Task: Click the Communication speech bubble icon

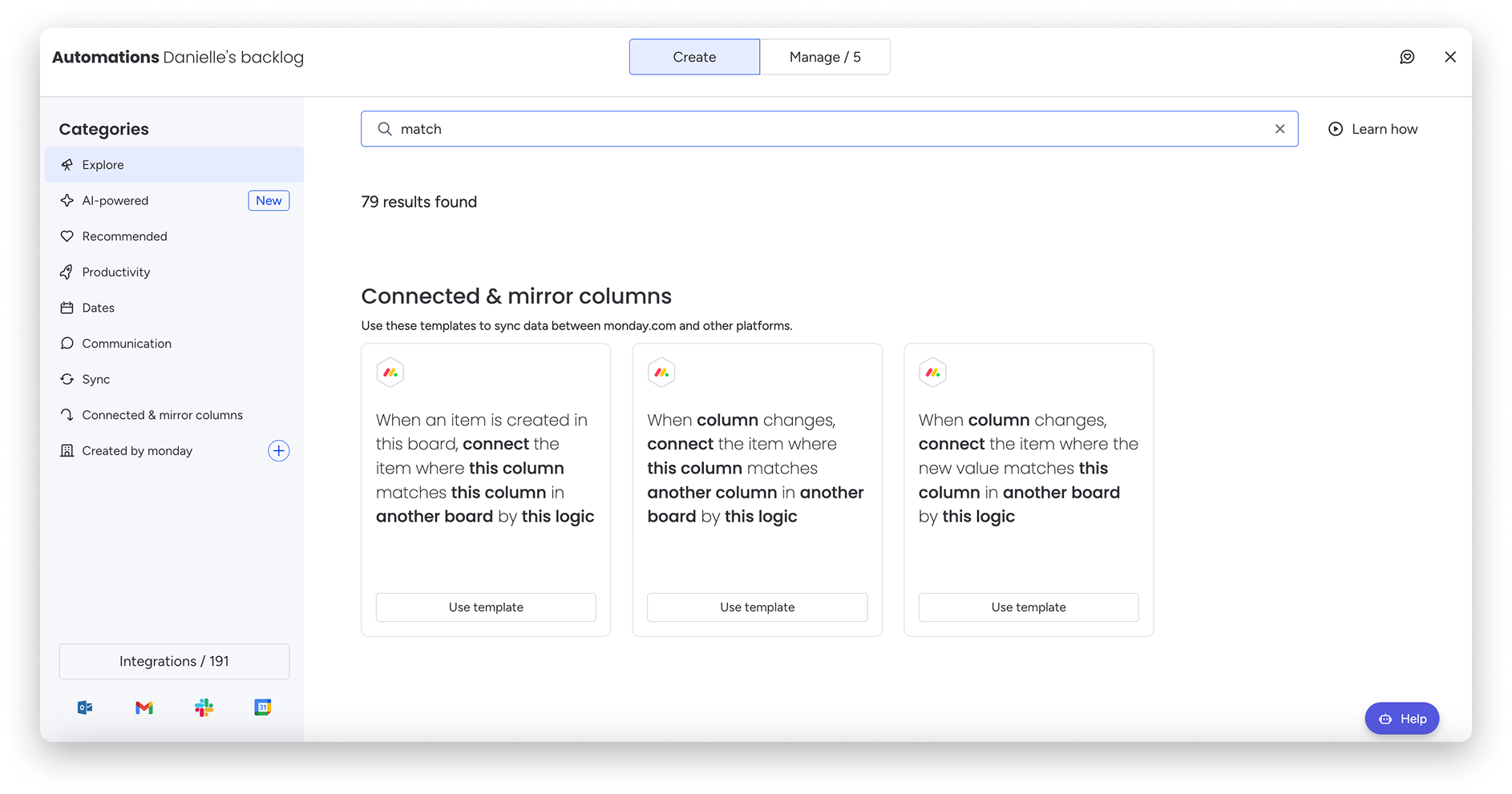Action: point(67,344)
